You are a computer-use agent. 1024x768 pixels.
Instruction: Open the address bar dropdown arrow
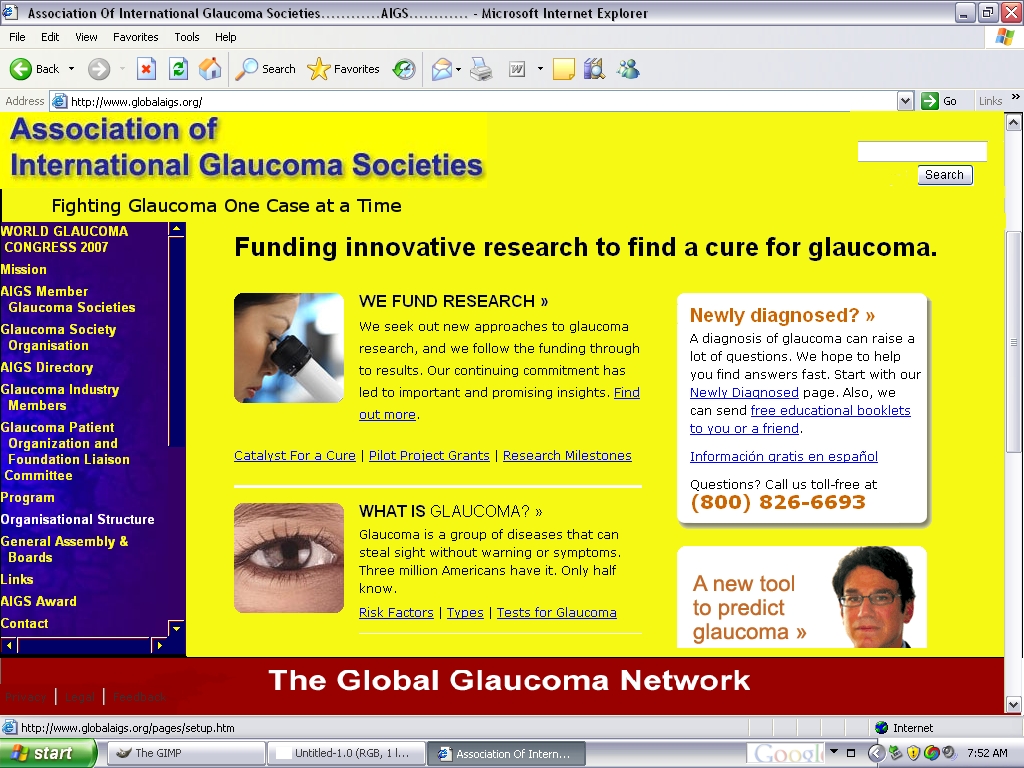[905, 101]
